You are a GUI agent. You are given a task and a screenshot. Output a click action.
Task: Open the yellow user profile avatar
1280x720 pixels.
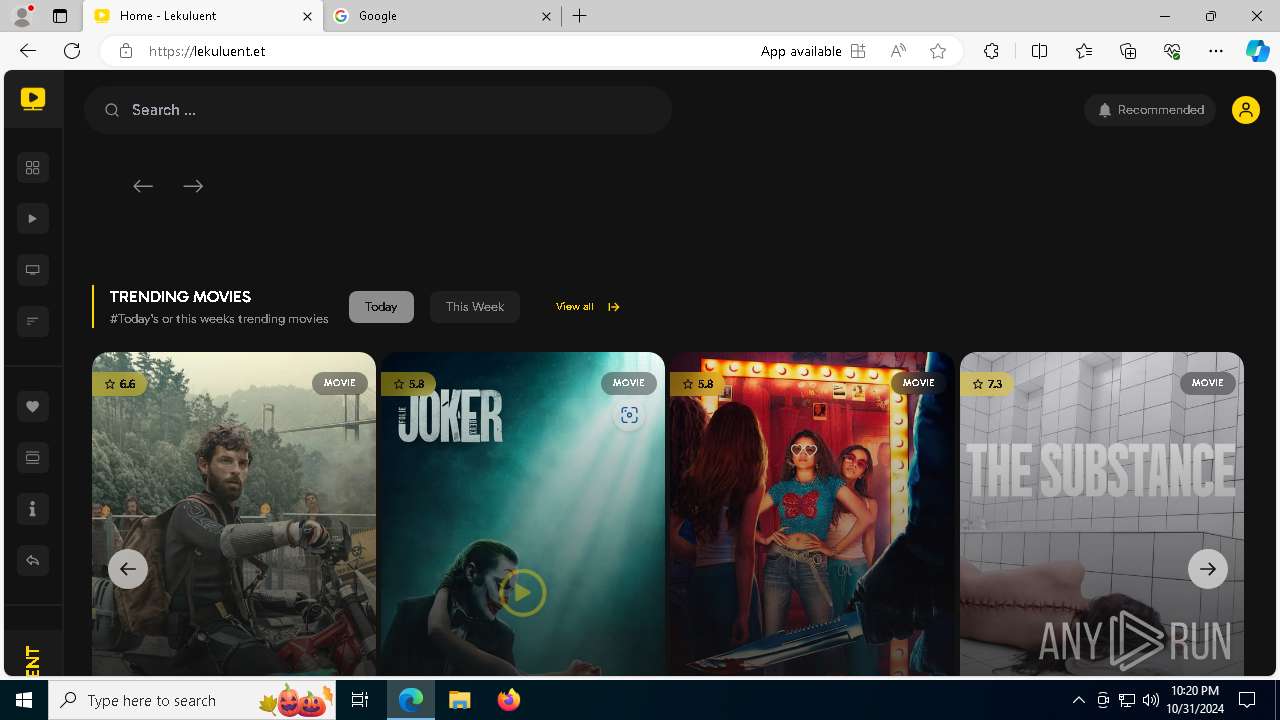1245,110
